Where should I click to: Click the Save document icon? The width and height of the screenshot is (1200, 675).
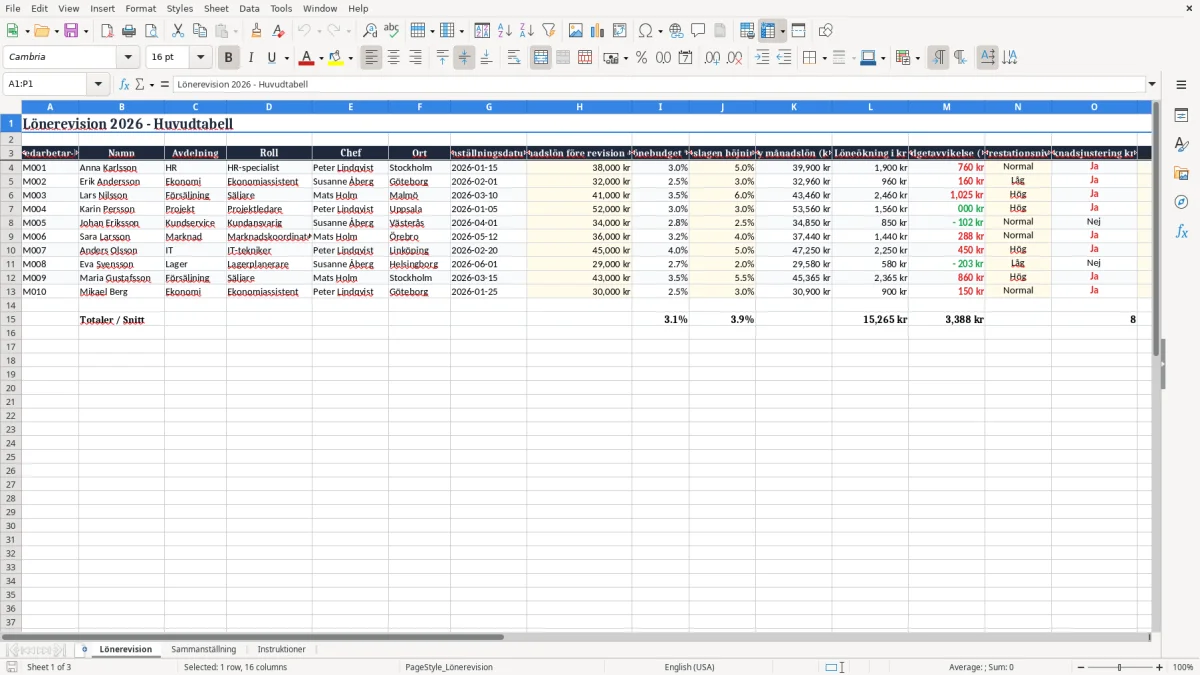tap(71, 31)
